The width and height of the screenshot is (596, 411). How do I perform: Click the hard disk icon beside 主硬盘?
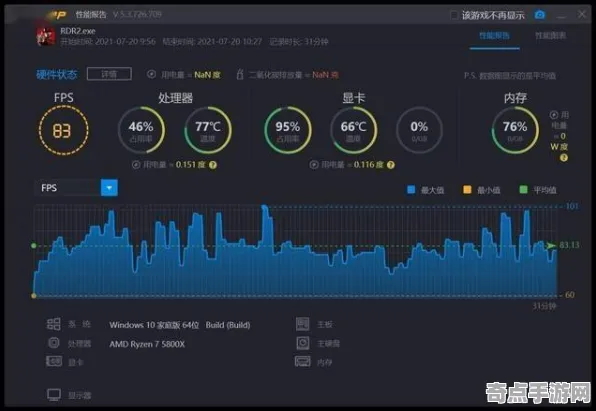(303, 343)
